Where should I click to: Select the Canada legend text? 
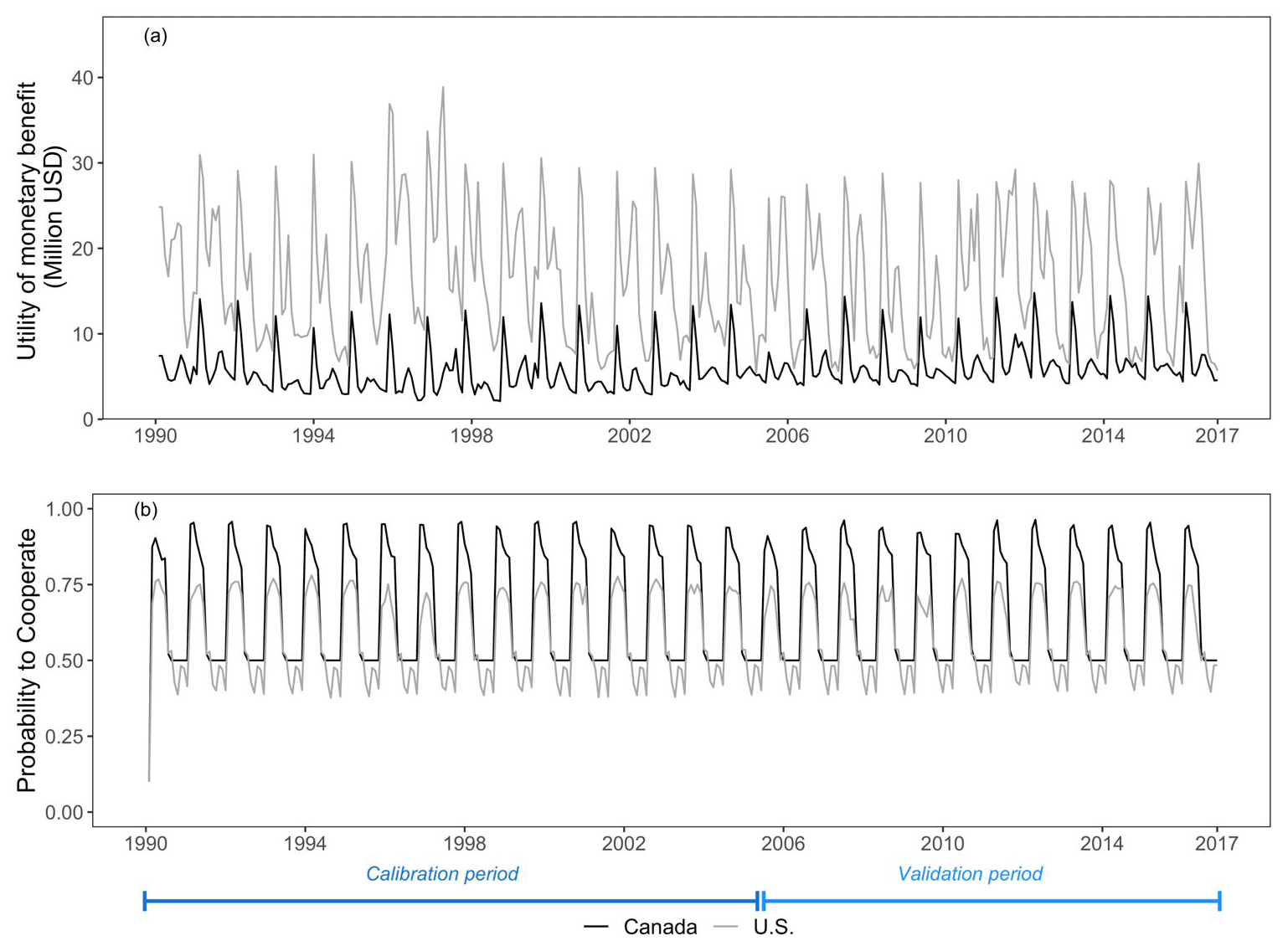pyautogui.click(x=660, y=927)
